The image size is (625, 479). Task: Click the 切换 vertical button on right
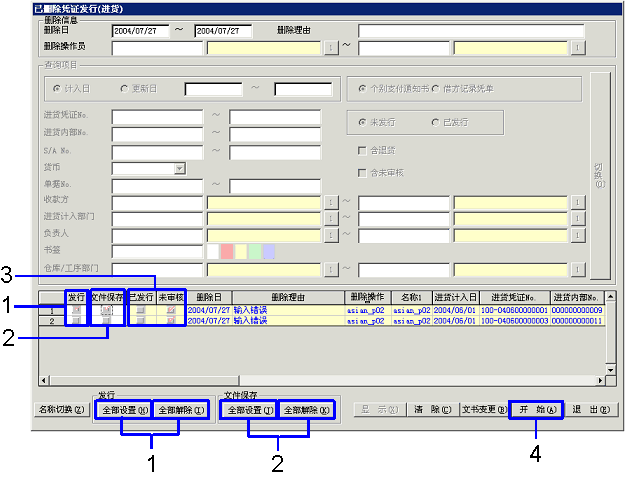598,178
